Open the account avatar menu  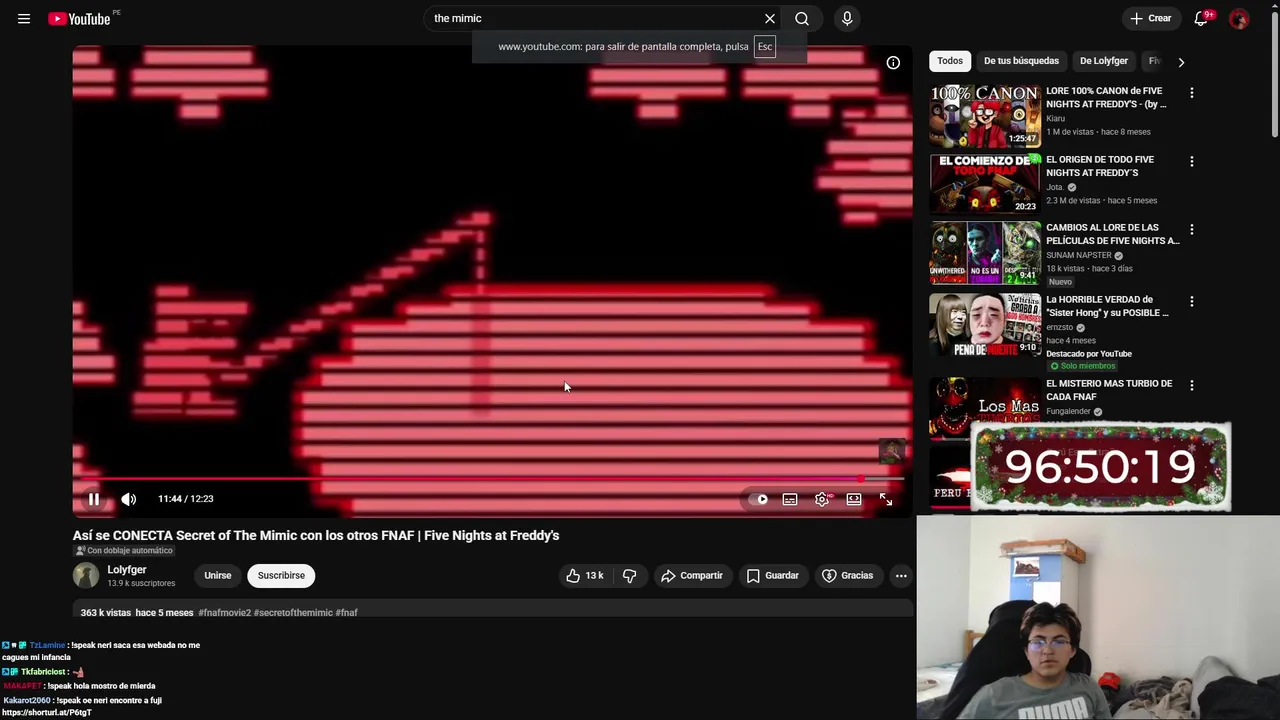[x=1239, y=19]
